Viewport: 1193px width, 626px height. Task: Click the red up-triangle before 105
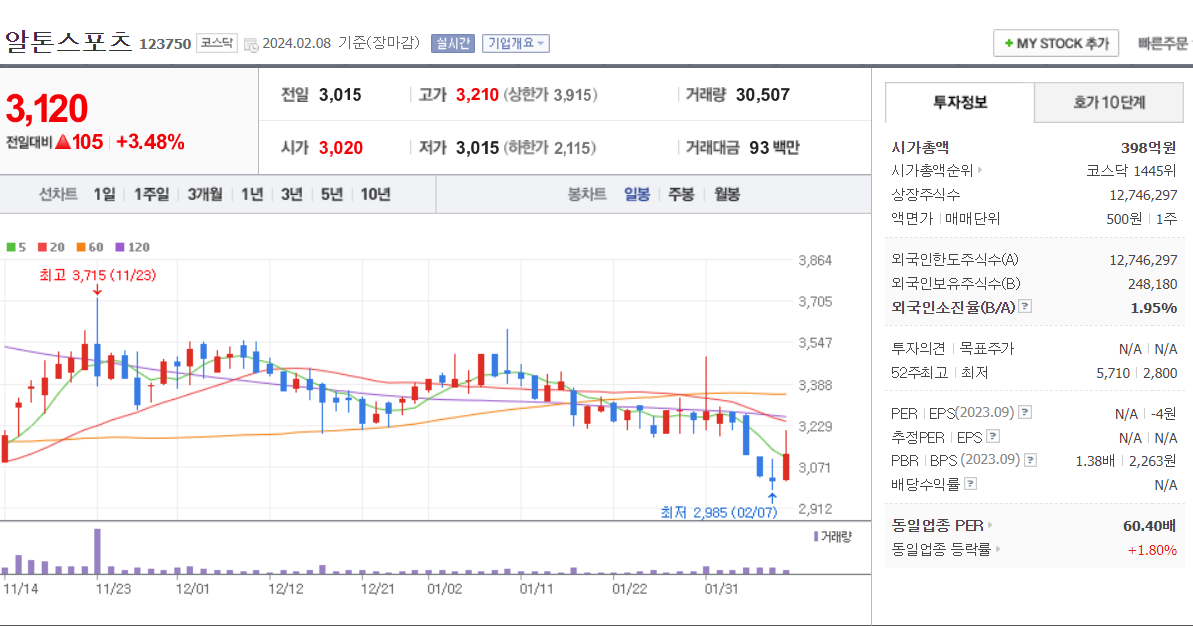point(63,142)
